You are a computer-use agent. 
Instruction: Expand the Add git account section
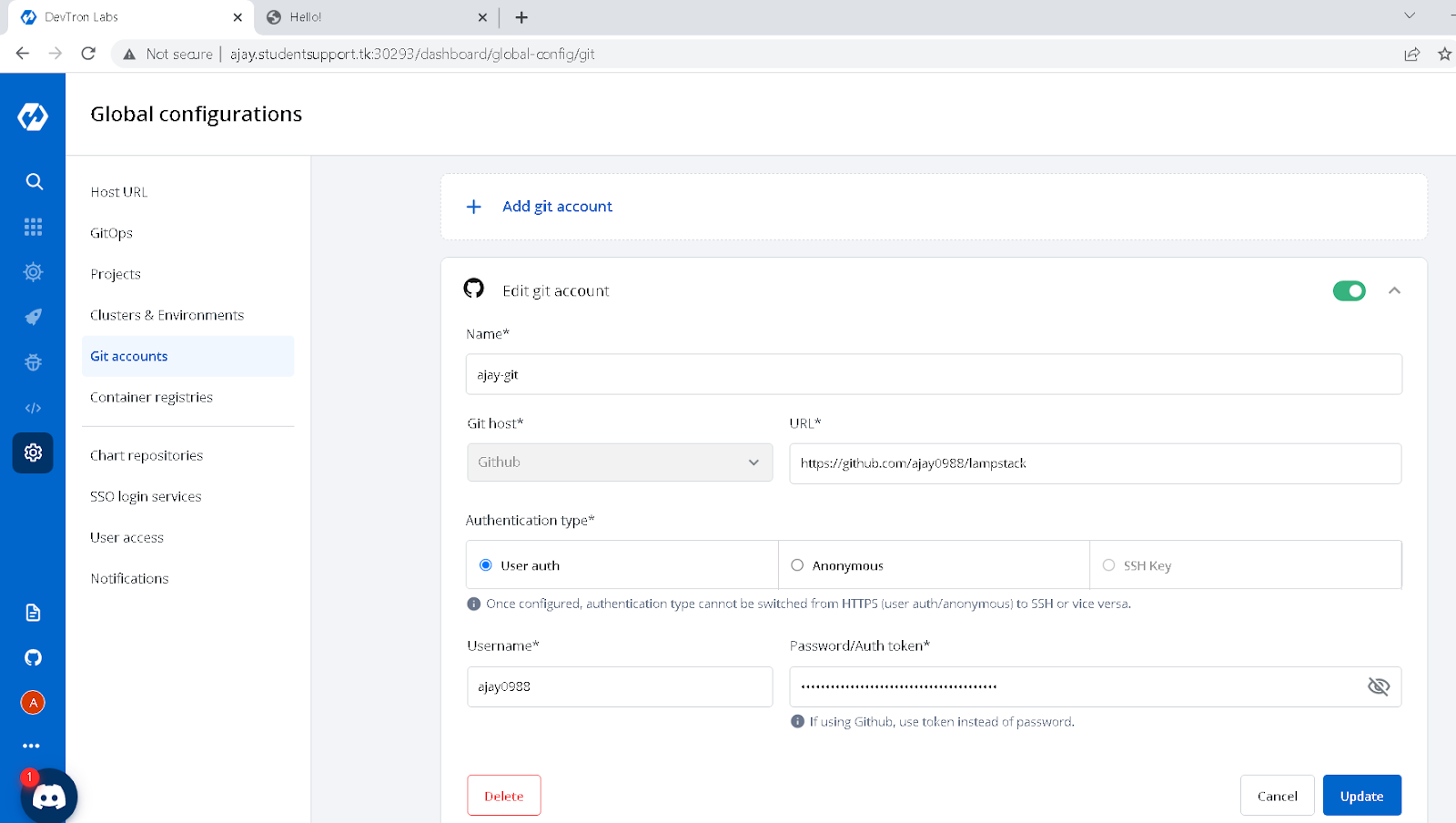coord(557,207)
